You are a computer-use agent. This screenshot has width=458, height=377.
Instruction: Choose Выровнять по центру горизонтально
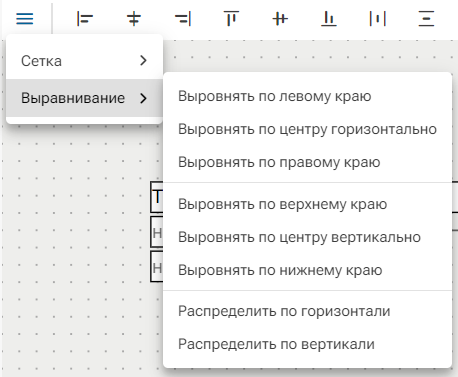pyautogui.click(x=307, y=129)
